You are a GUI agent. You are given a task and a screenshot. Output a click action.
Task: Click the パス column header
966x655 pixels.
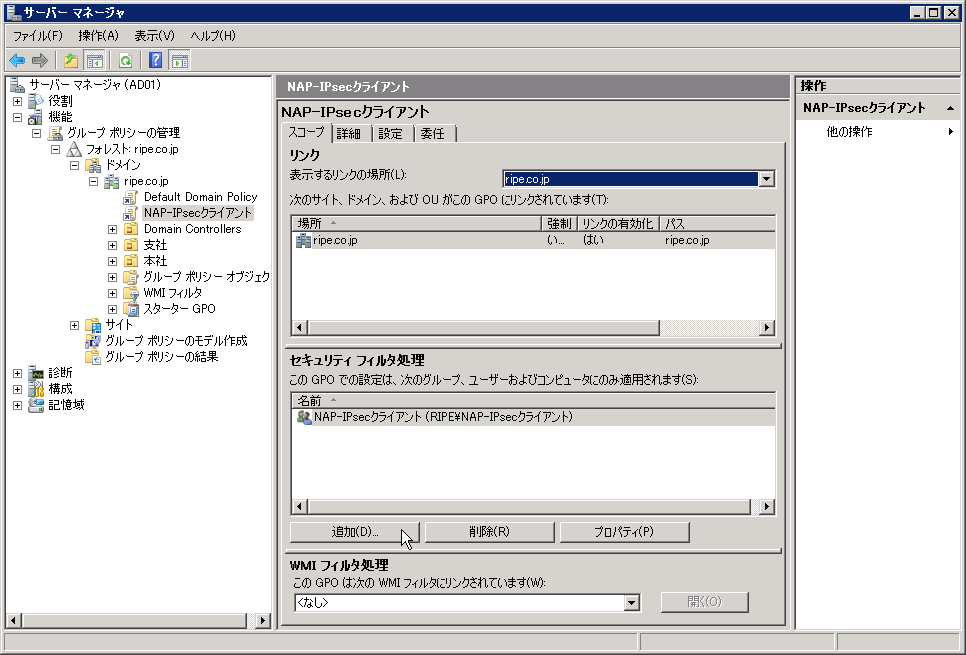(717, 224)
